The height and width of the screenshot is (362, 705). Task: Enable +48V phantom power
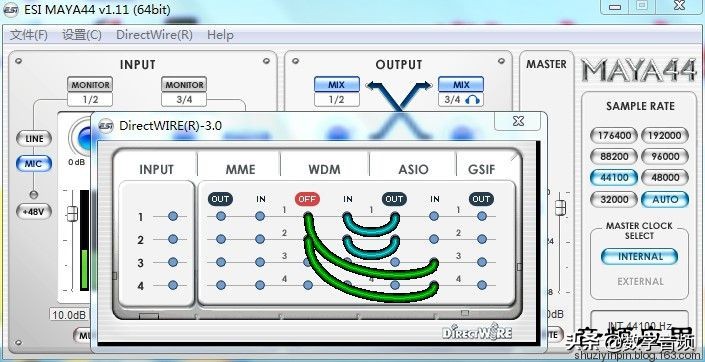(34, 211)
